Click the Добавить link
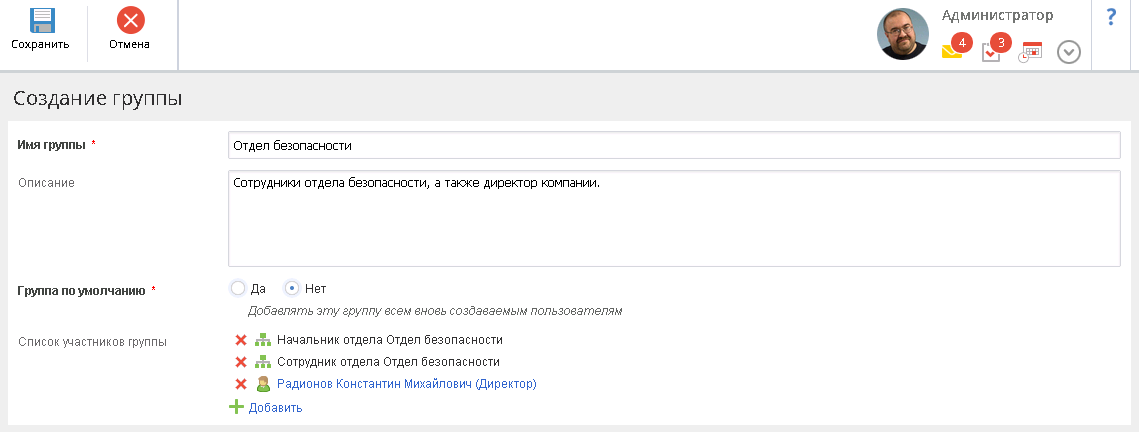Screen dimensions: 1139x432 coord(275,408)
